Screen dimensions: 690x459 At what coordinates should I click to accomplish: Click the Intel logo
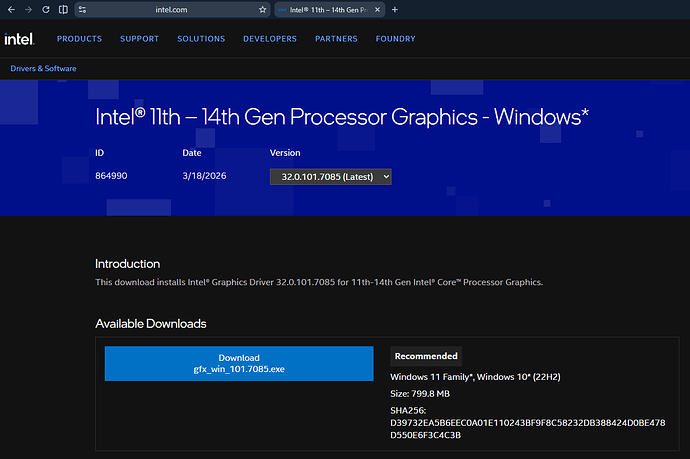[x=19, y=39]
